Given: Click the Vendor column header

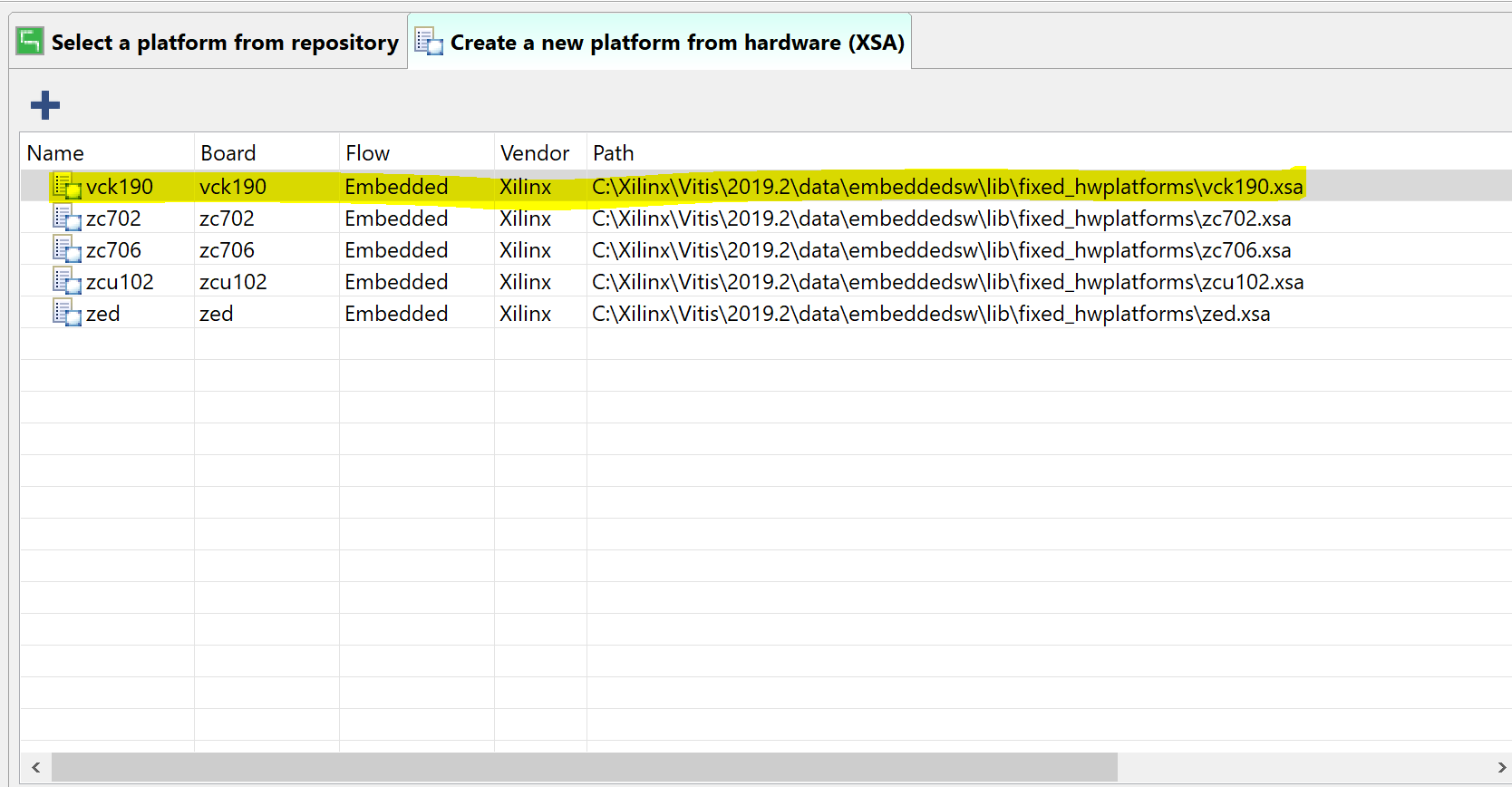Looking at the screenshot, I should [x=534, y=153].
